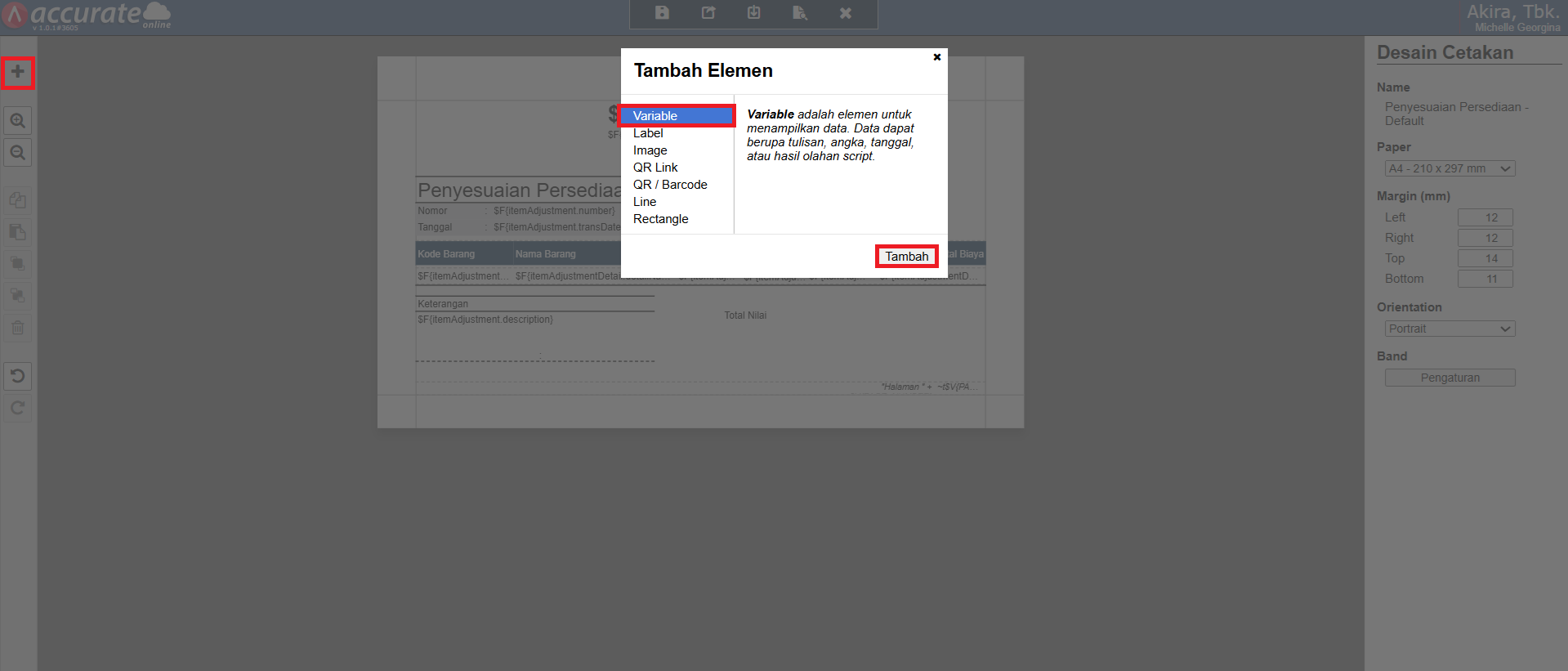Click the export design icon
This screenshot has width=1568, height=671.
pos(708,13)
